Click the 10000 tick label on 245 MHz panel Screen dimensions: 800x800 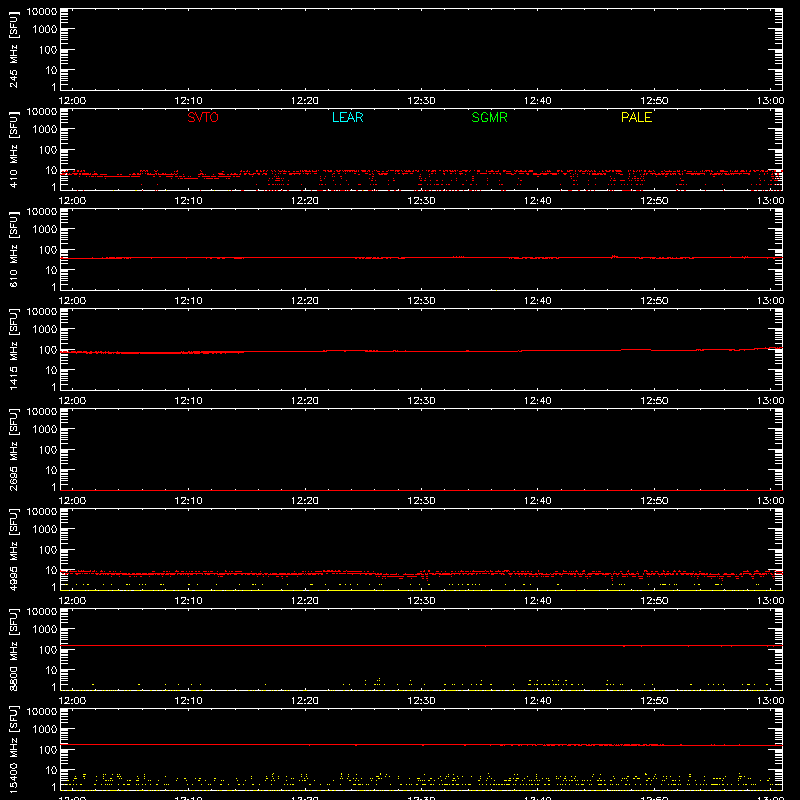click(x=42, y=12)
